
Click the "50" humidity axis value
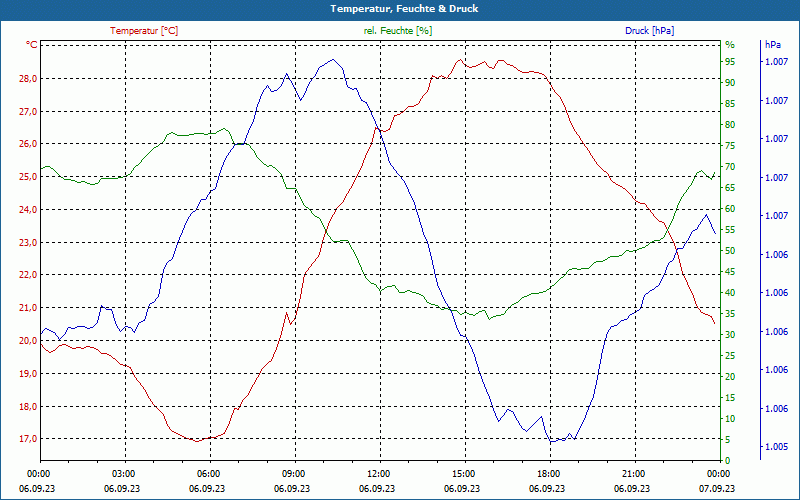tap(731, 251)
